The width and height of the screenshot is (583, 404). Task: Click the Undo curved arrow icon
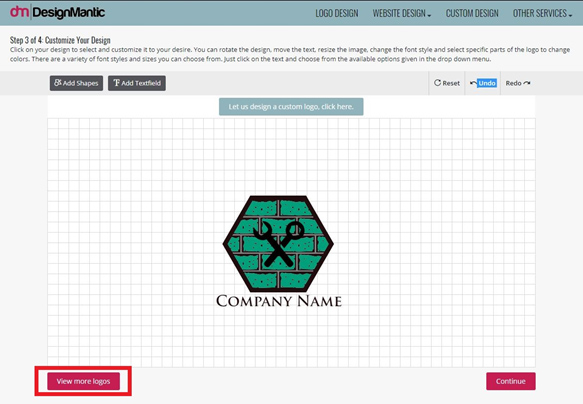point(473,83)
